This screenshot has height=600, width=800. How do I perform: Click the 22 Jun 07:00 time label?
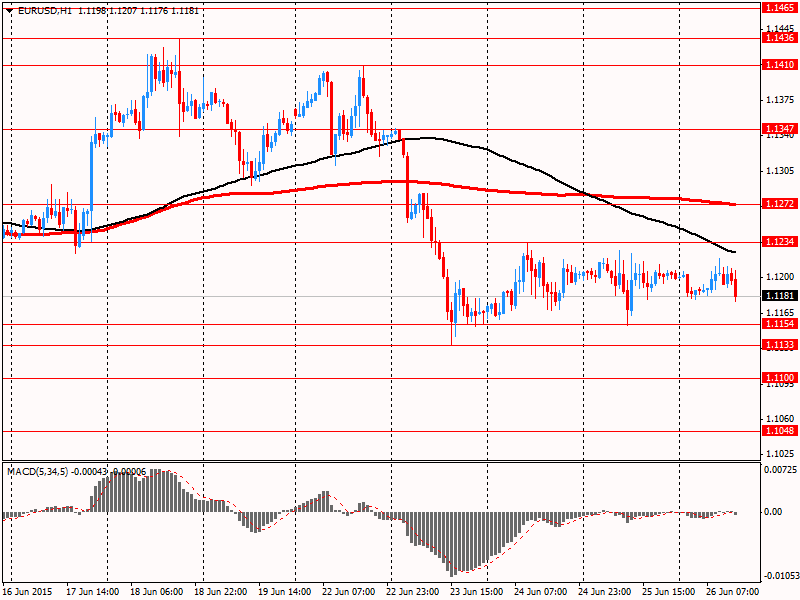(x=349, y=592)
